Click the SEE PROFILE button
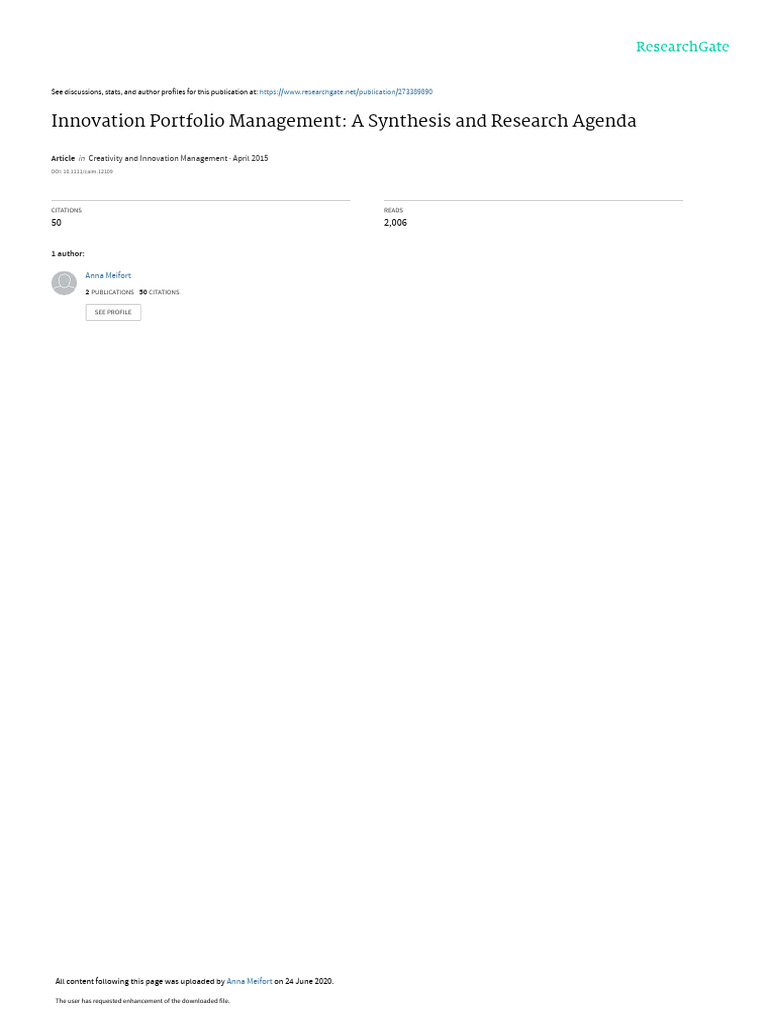This screenshot has height=1024, width=768. (113, 312)
